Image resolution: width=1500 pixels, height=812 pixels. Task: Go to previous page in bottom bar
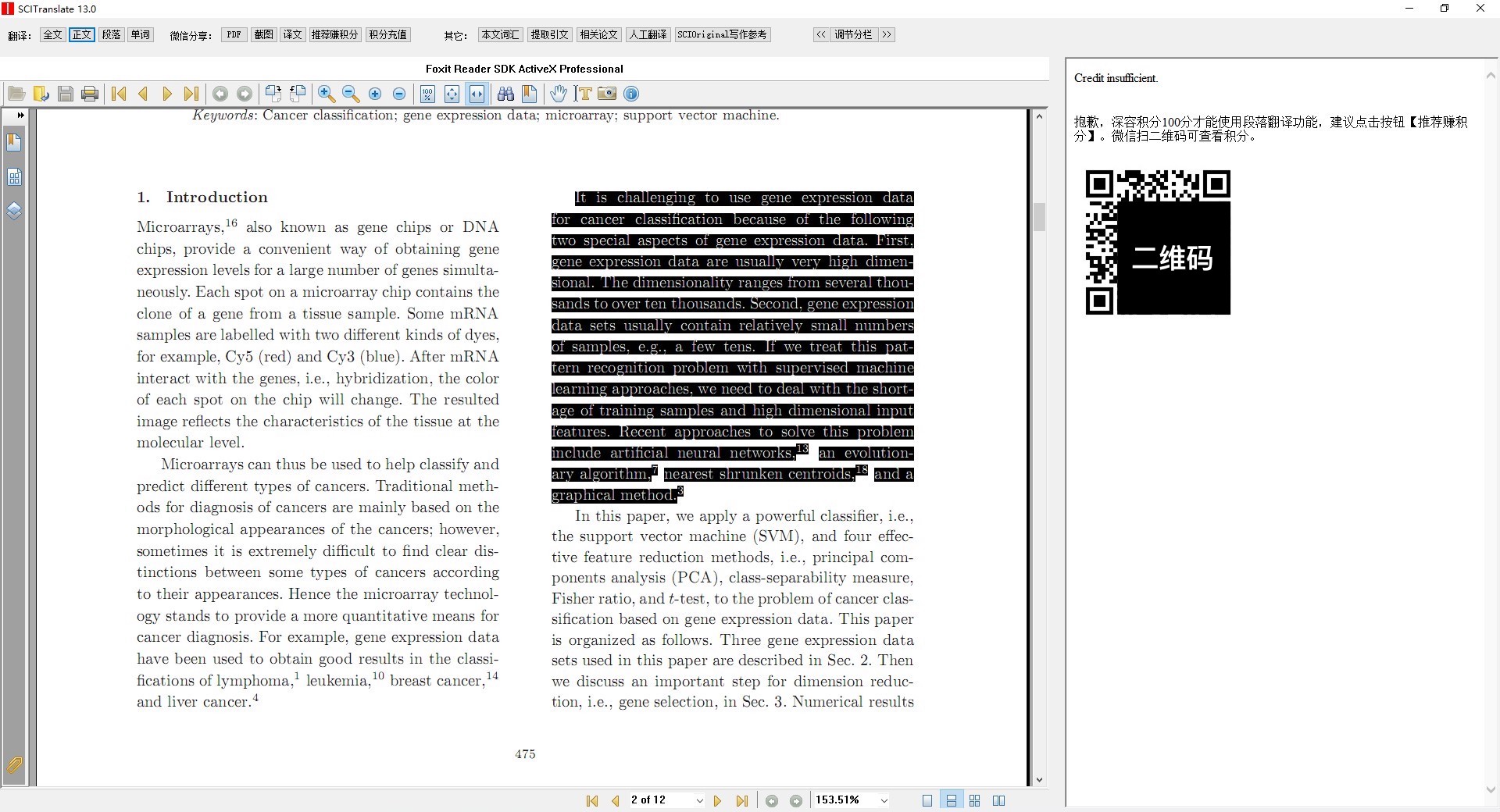(x=616, y=800)
